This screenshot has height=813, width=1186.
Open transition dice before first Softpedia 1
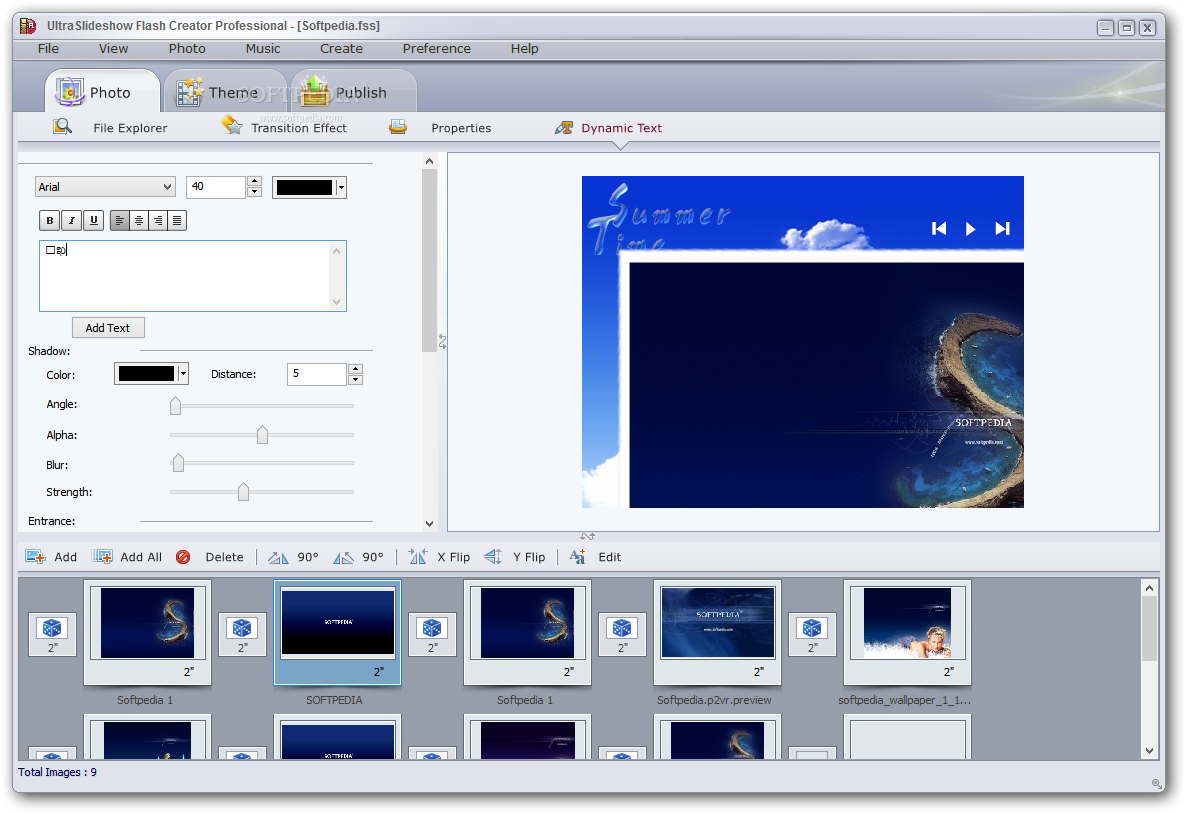pos(52,634)
